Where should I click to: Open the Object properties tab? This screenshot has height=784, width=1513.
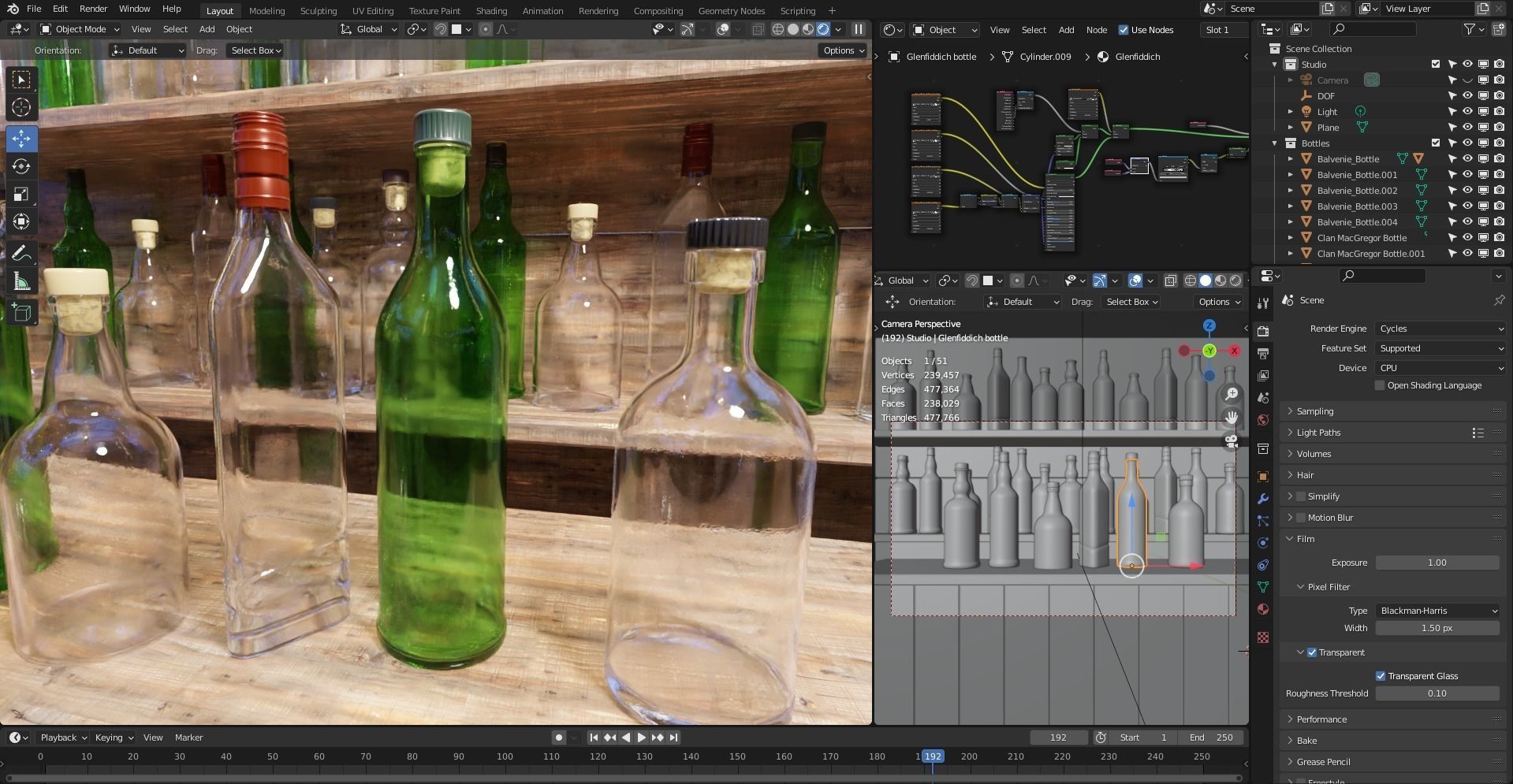(1263, 477)
